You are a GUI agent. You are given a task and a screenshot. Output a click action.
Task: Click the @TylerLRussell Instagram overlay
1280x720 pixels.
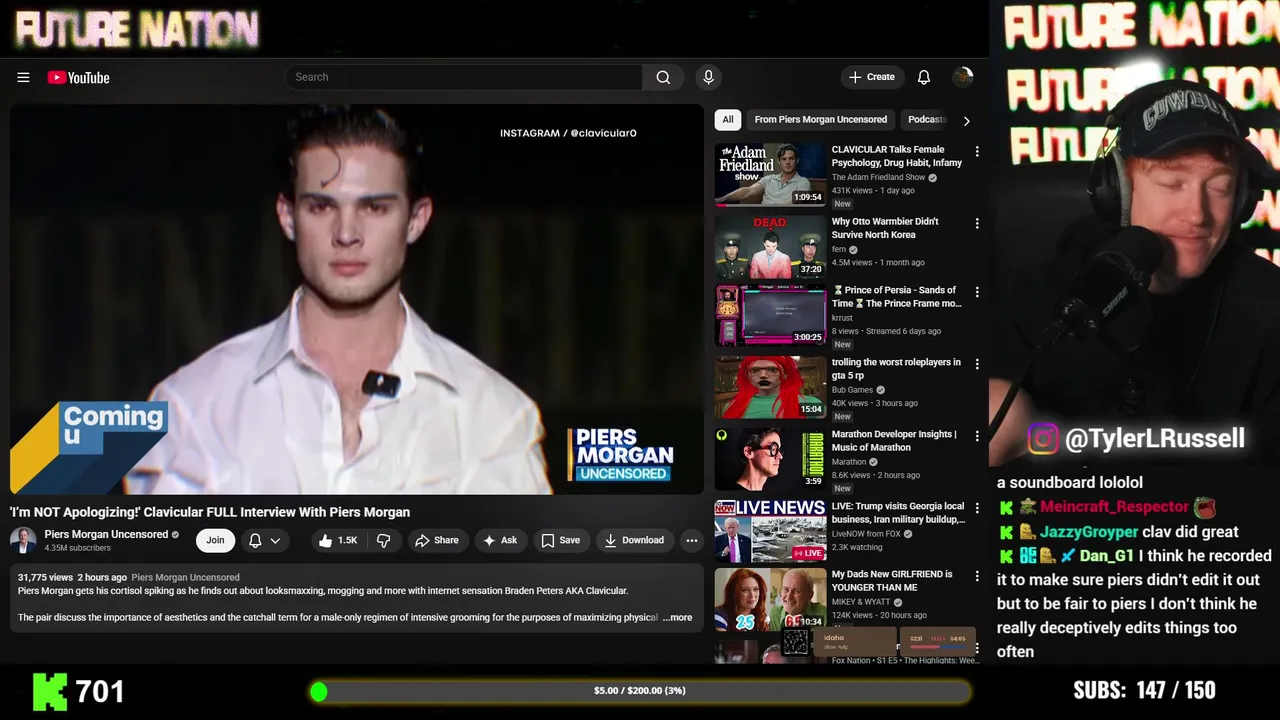point(1137,438)
